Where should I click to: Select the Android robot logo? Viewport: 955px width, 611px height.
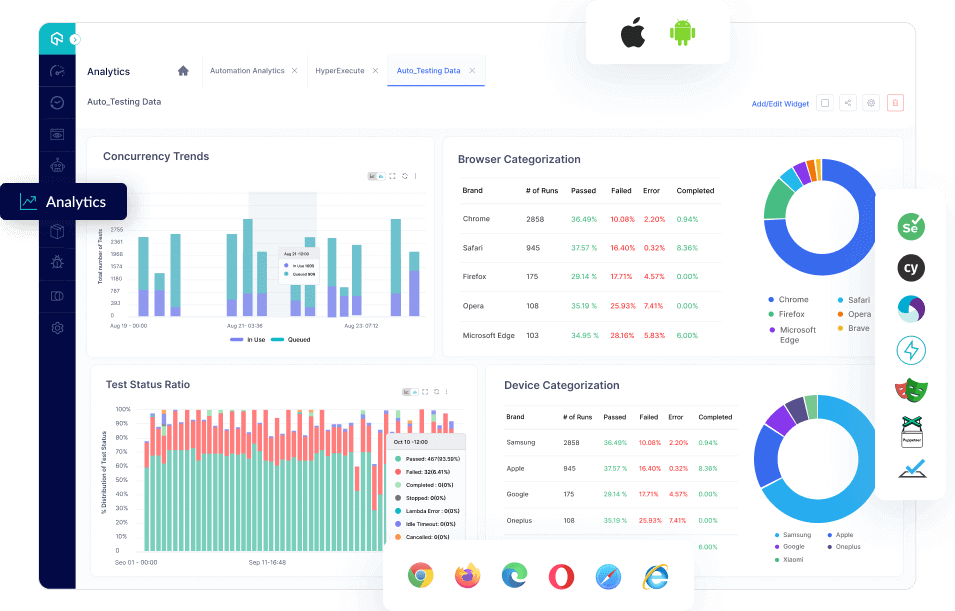coord(681,32)
